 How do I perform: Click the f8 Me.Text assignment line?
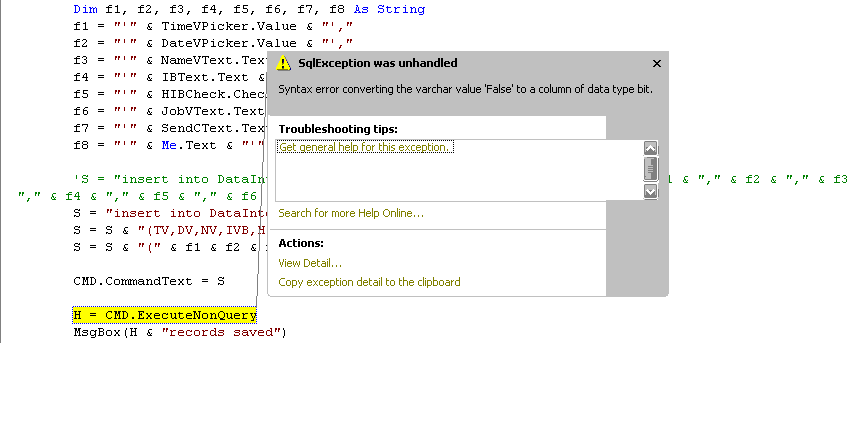pos(169,145)
